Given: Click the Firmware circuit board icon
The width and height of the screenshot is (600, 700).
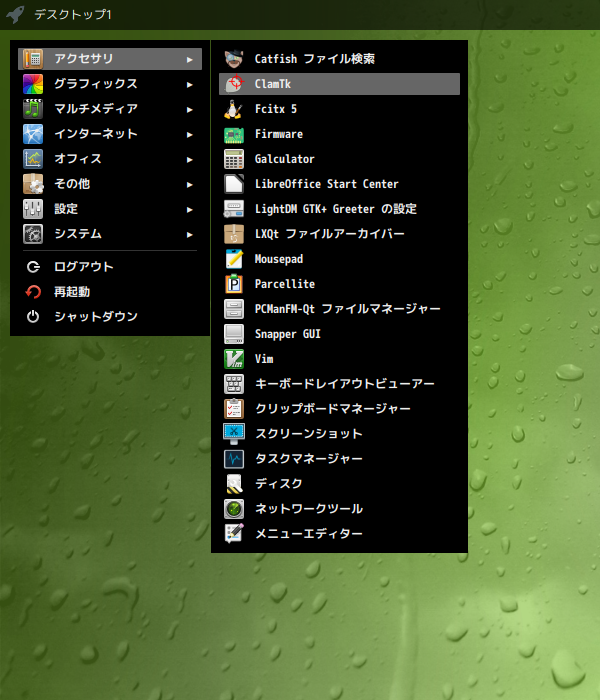Looking at the screenshot, I should 234,134.
